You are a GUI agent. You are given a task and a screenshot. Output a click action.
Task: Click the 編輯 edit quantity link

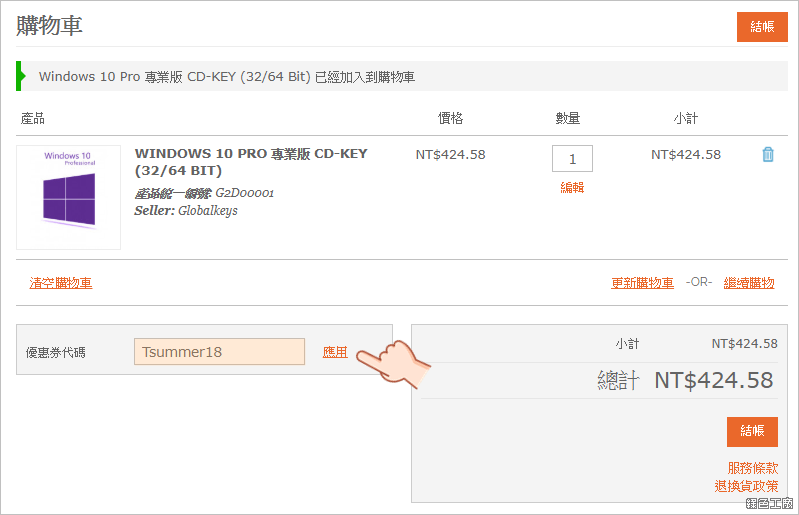[x=572, y=188]
